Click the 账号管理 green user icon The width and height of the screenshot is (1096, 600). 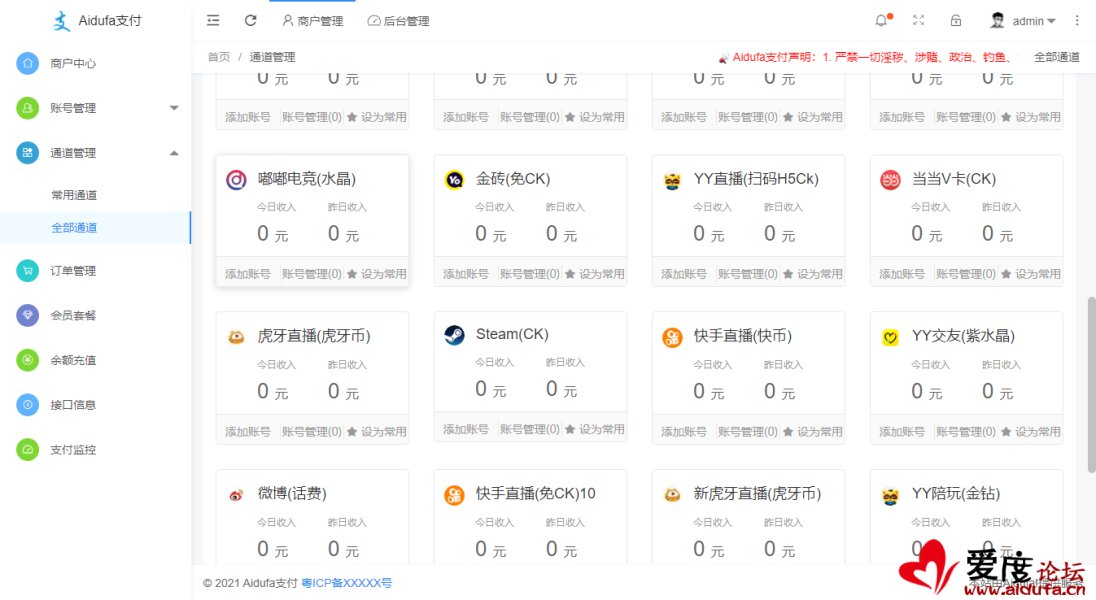[27, 108]
